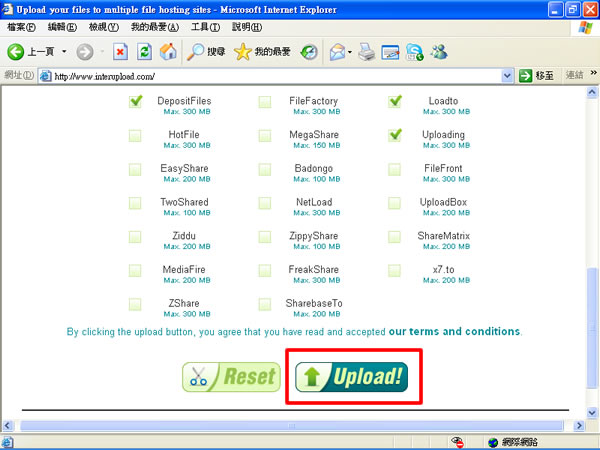This screenshot has width=600, height=450.
Task: Open the 編輯(E) menu
Action: coord(62,27)
